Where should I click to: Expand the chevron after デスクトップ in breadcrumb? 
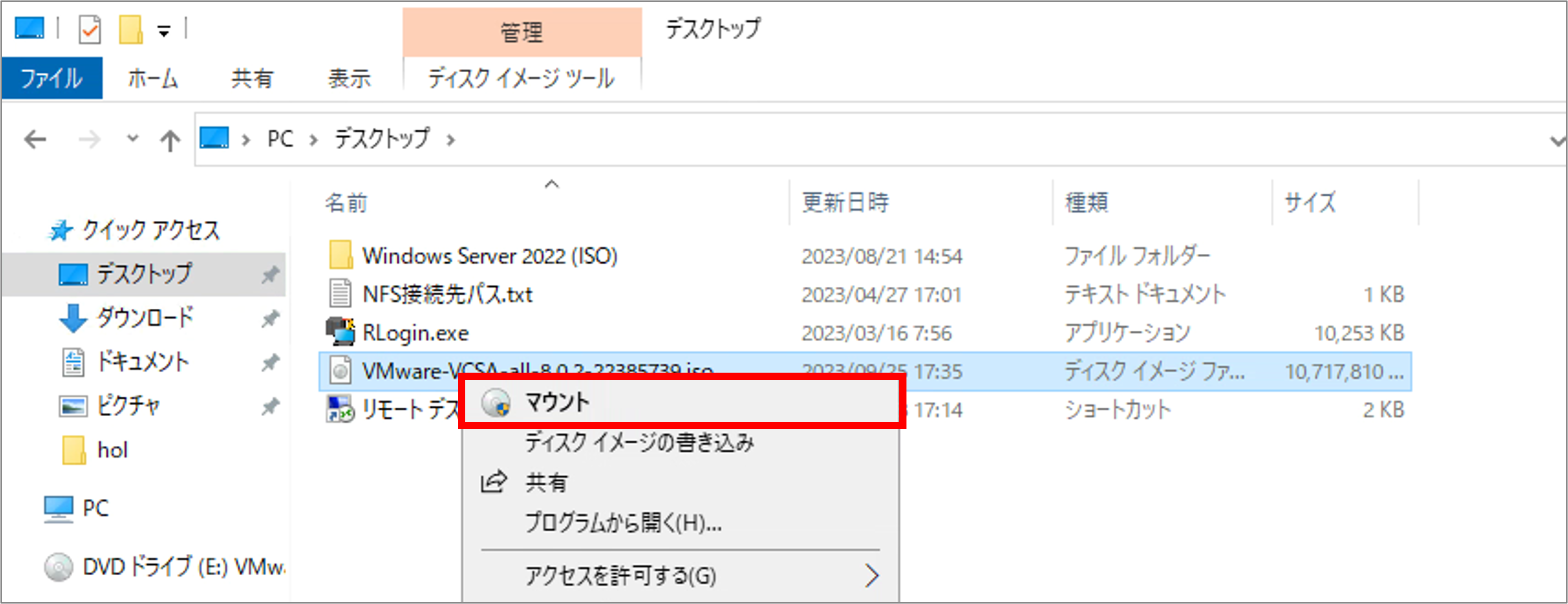point(451,141)
